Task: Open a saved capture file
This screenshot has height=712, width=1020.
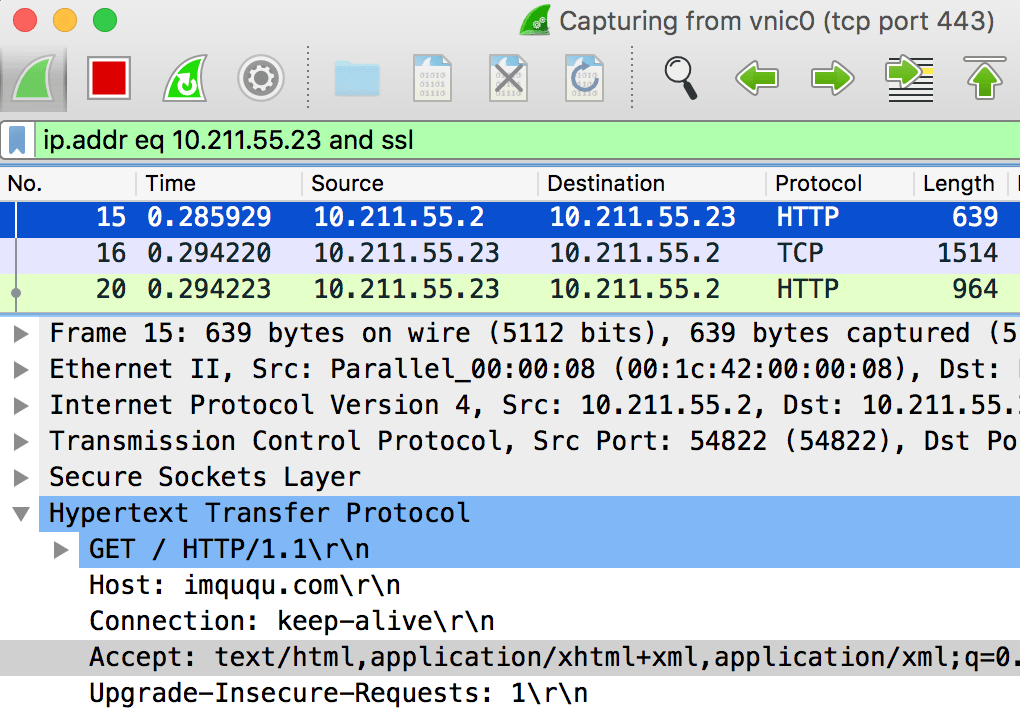Action: pos(355,78)
